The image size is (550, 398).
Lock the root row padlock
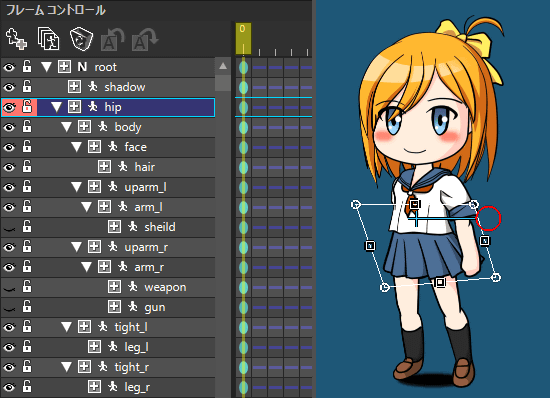(x=27, y=66)
